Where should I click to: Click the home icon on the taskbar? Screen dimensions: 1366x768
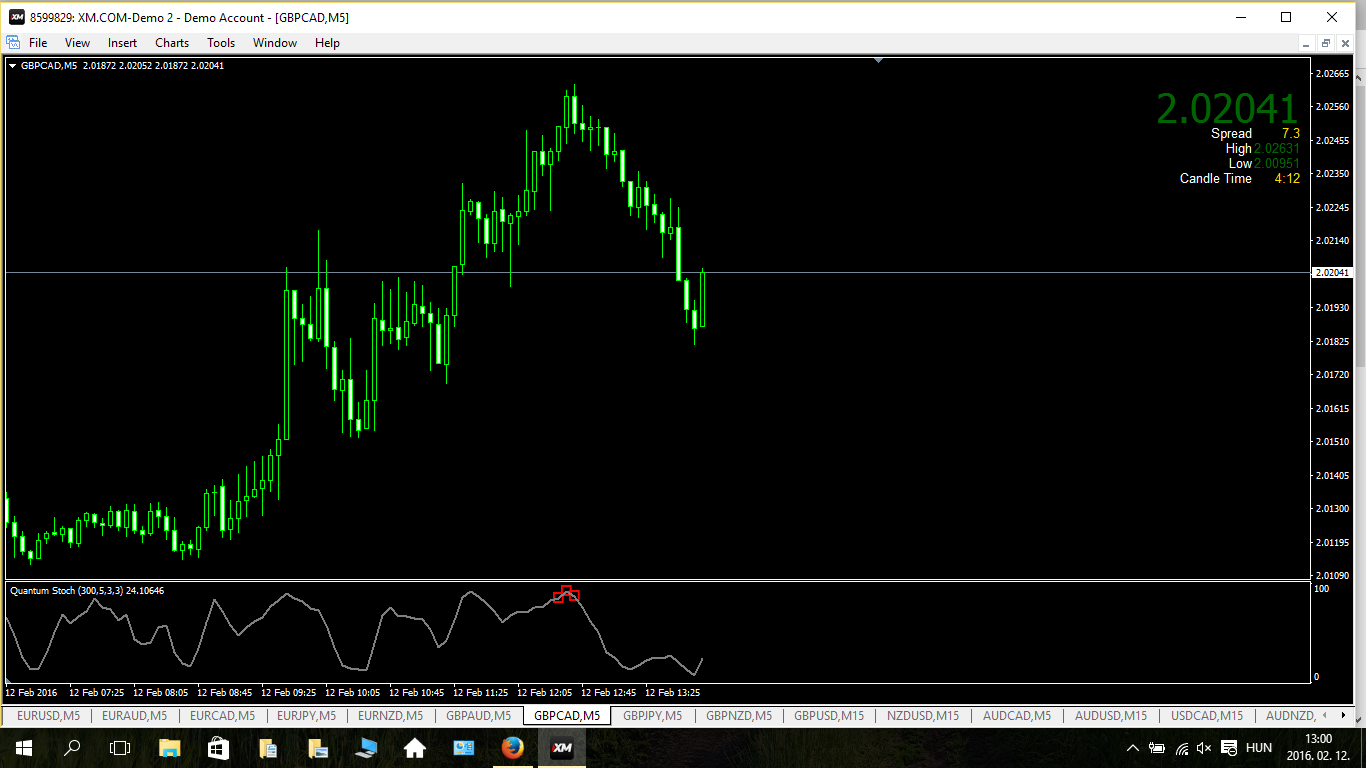(414, 748)
